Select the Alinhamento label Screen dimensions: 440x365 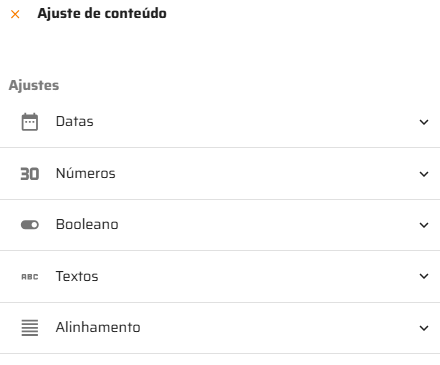[98, 327]
